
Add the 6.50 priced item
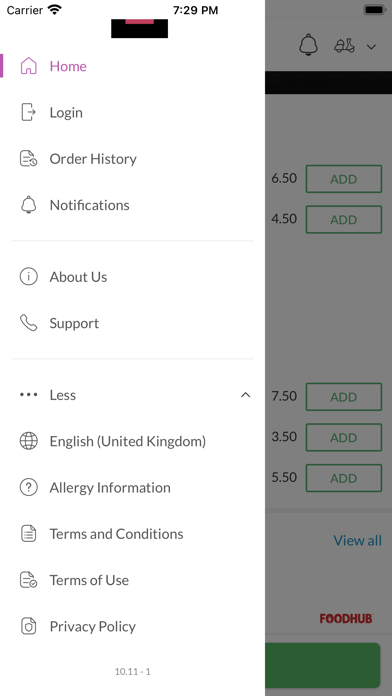(344, 179)
